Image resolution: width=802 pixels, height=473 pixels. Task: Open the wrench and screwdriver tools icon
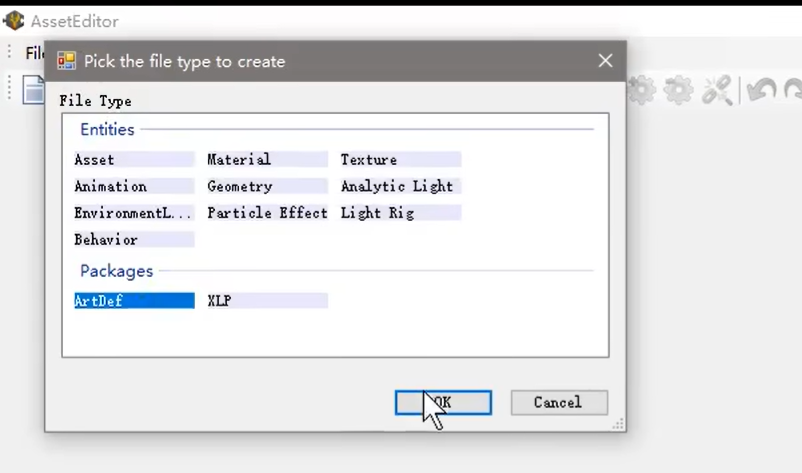click(716, 91)
